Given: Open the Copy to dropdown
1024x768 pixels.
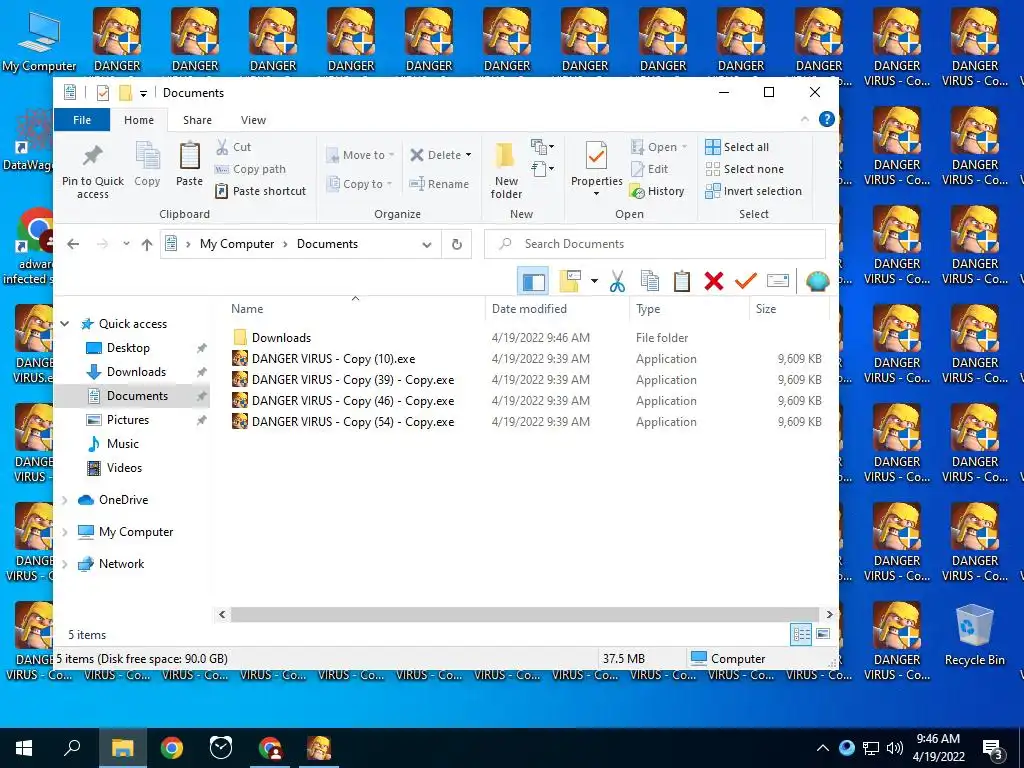Looking at the screenshot, I should (x=360, y=184).
